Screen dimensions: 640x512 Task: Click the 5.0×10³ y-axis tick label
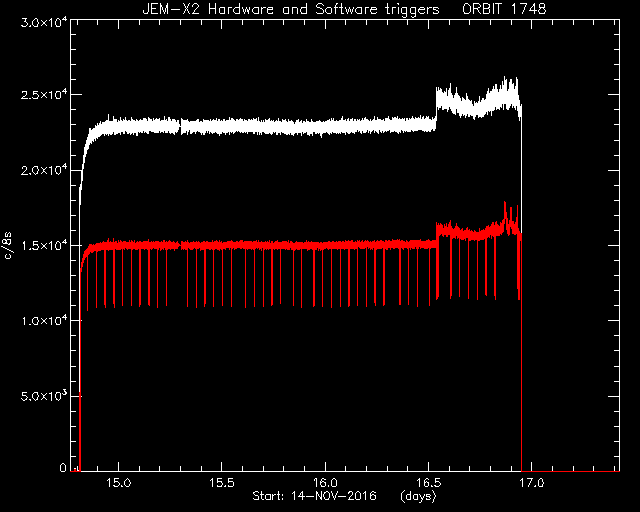tap(44, 396)
